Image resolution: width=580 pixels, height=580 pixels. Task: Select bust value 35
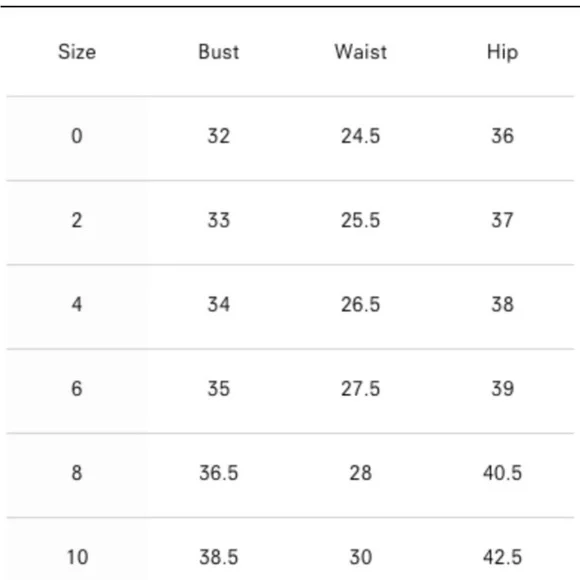click(219, 389)
